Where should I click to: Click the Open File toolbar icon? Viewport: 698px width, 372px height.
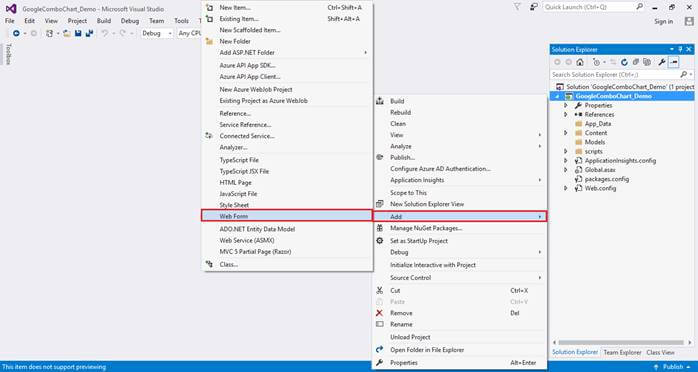tap(67, 33)
